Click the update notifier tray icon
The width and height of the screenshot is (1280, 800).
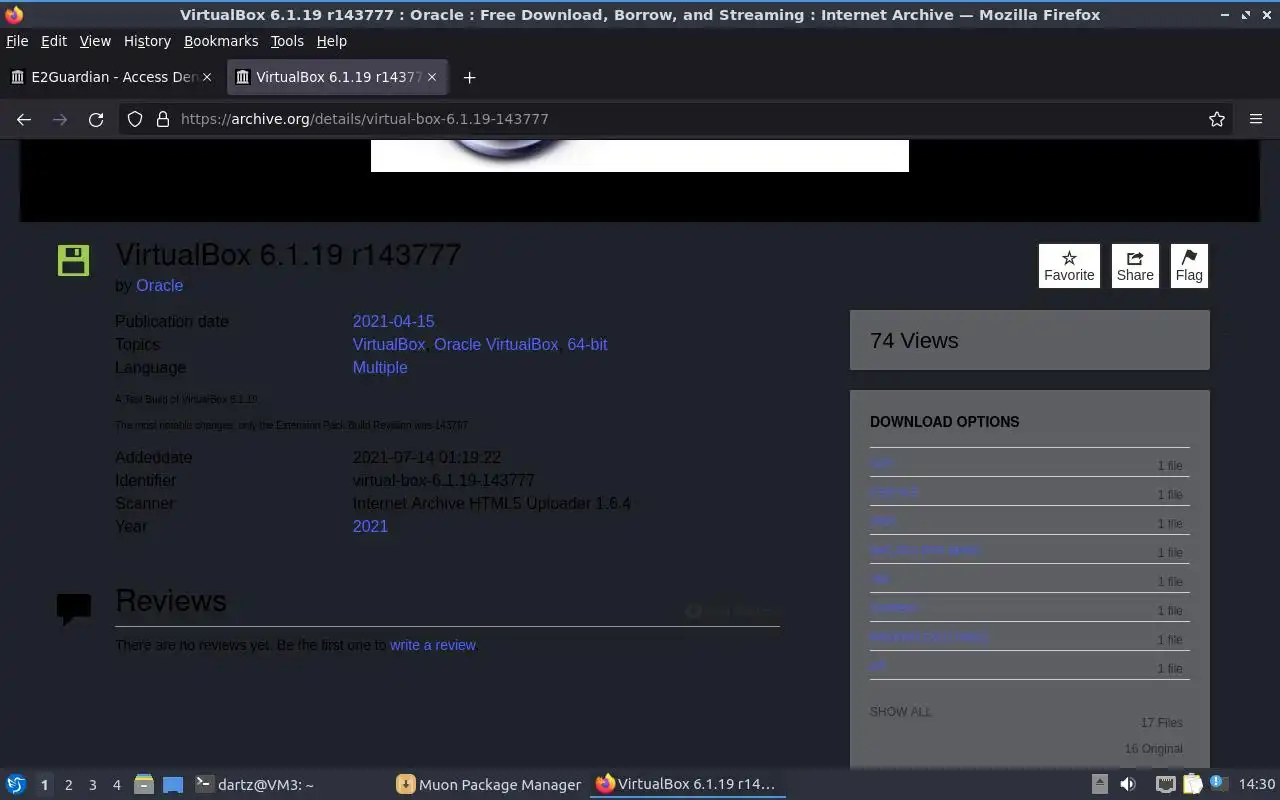click(x=1217, y=783)
